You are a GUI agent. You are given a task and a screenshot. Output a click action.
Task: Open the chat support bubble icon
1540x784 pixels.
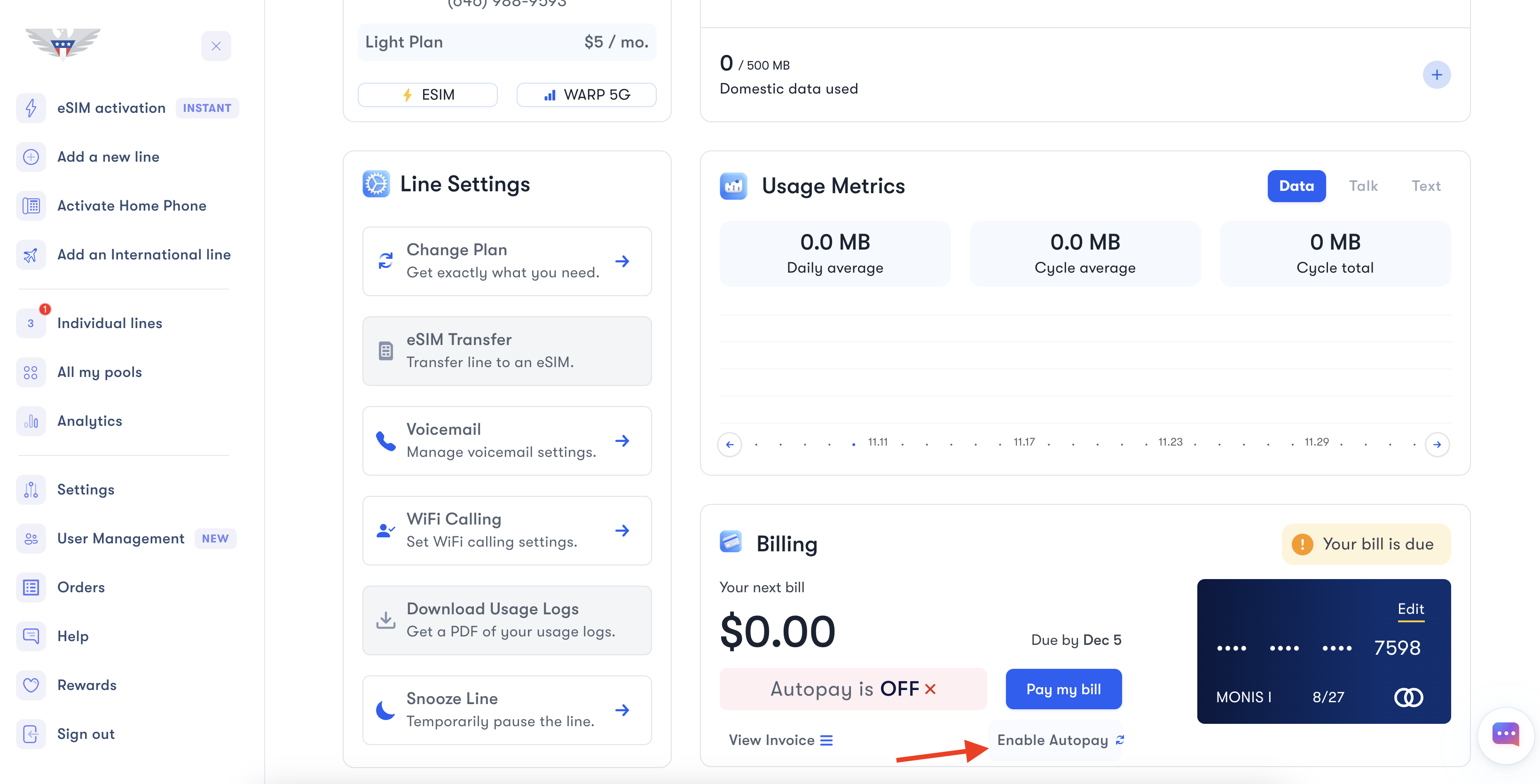tap(1505, 734)
